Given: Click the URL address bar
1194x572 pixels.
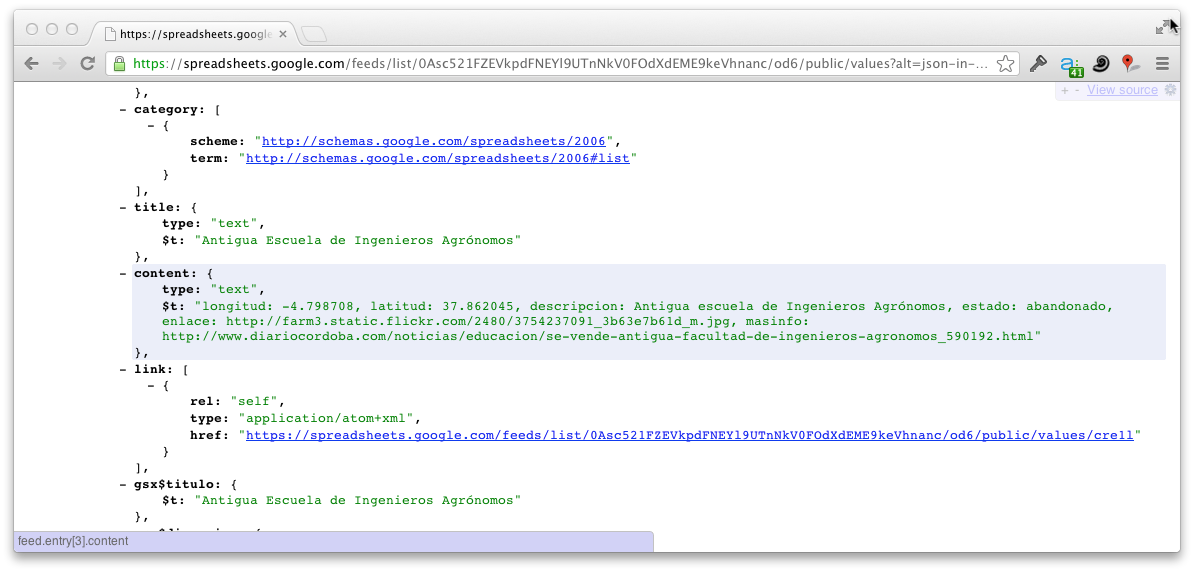Looking at the screenshot, I should click(x=560, y=64).
